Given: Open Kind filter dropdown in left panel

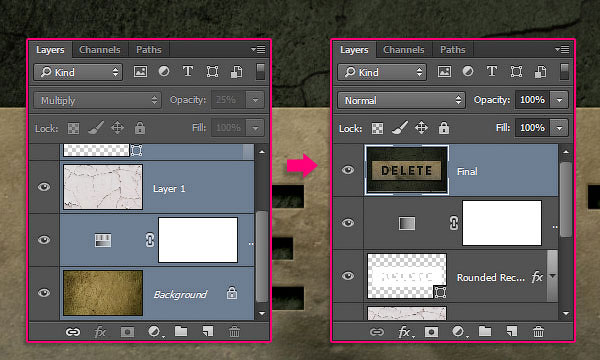Looking at the screenshot, I should click(78, 72).
